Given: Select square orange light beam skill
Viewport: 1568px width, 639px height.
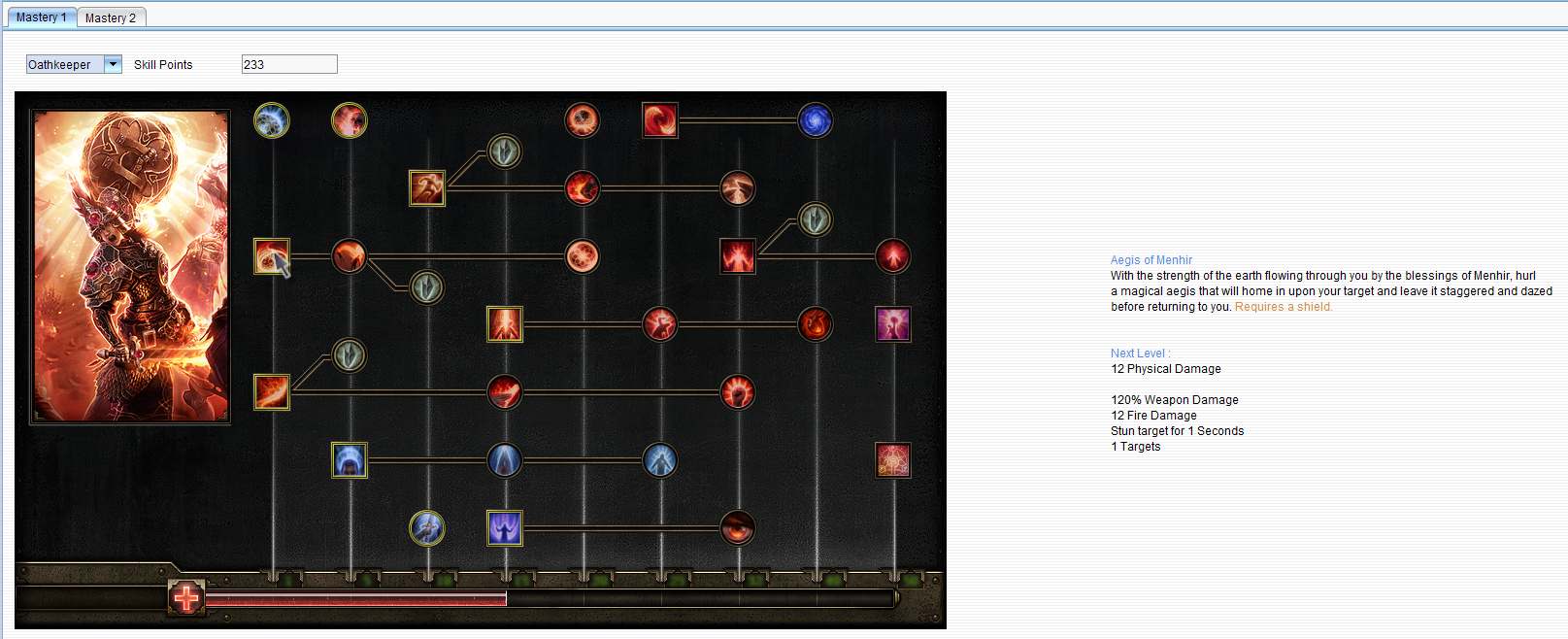Looking at the screenshot, I should [505, 324].
